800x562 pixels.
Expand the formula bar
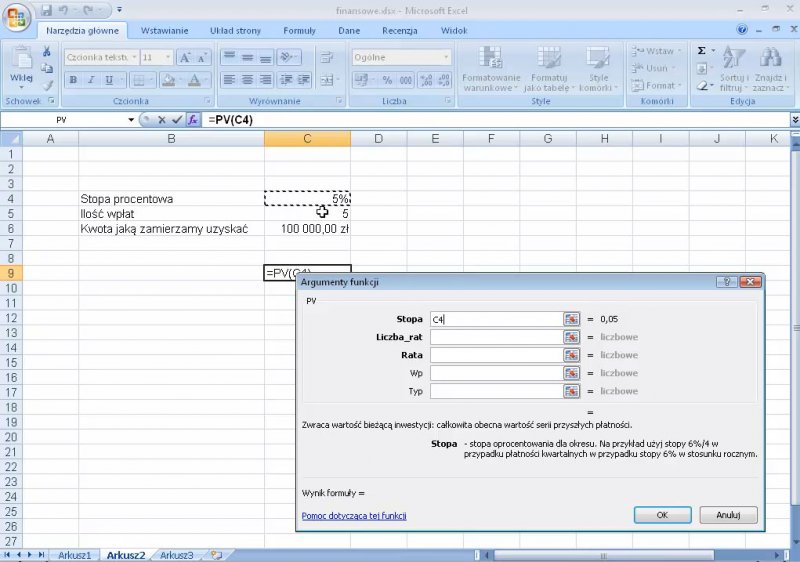coord(791,120)
